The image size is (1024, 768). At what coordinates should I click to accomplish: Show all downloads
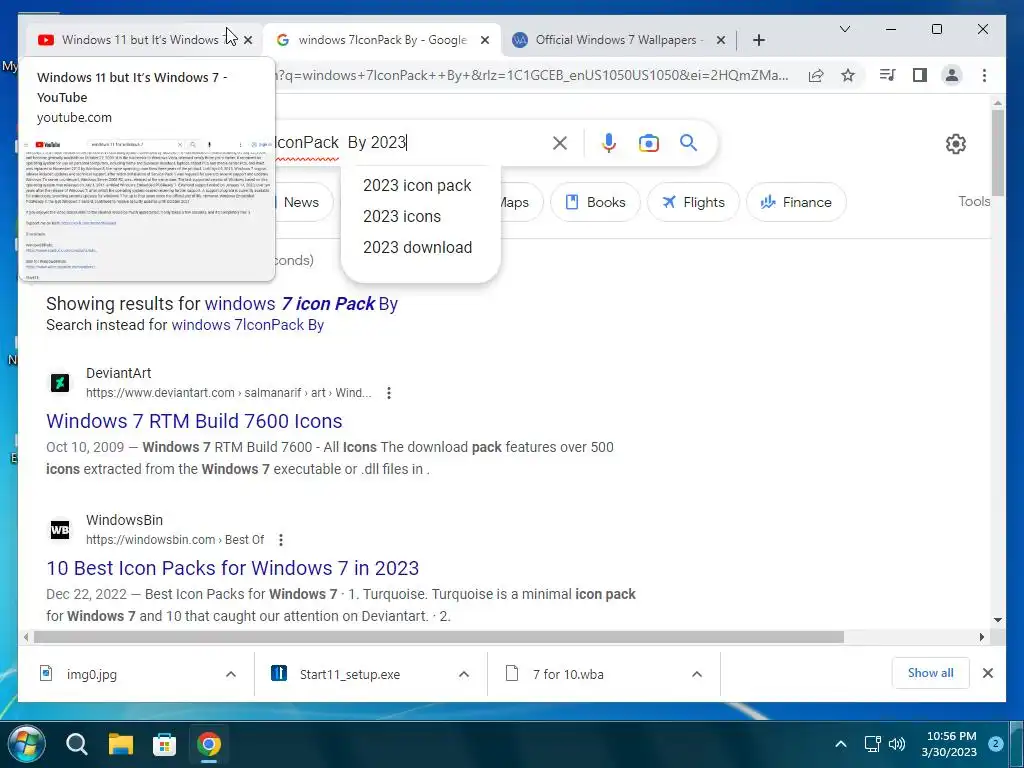click(x=930, y=673)
